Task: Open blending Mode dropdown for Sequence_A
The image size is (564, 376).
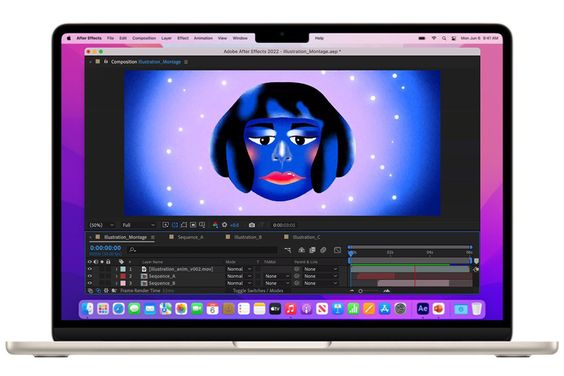Action: tap(239, 276)
